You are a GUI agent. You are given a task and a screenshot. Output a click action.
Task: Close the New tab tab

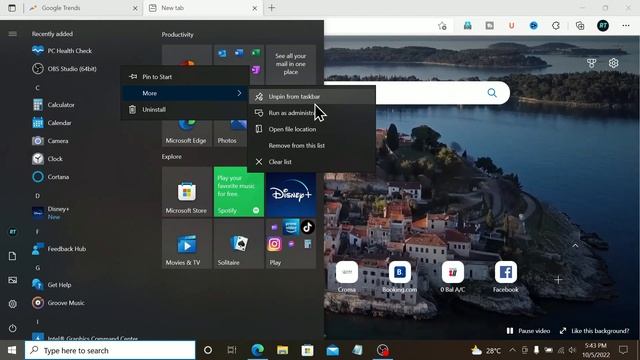pyautogui.click(x=255, y=8)
